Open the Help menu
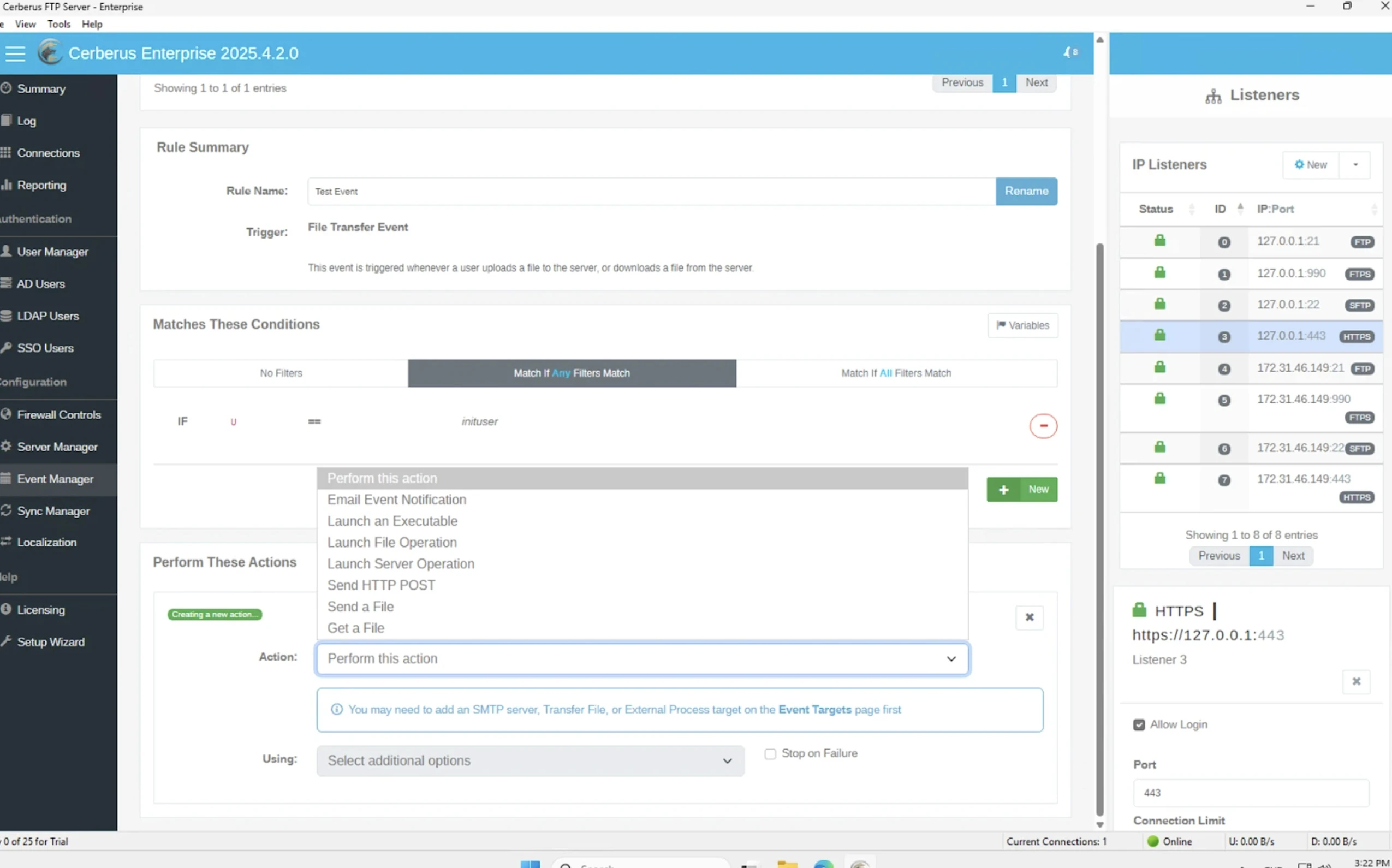 click(x=92, y=24)
